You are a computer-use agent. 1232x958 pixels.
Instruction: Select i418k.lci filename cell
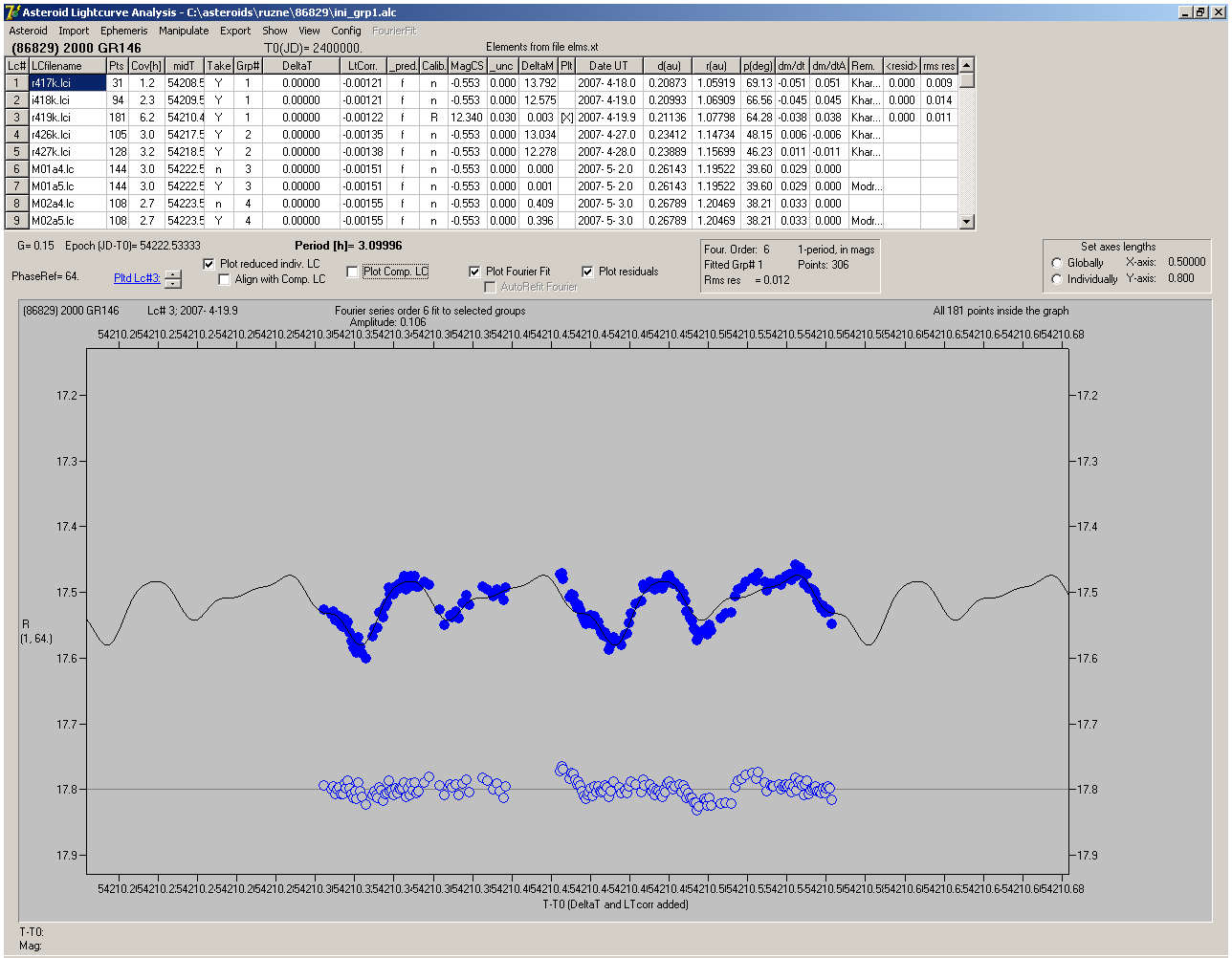pos(67,100)
